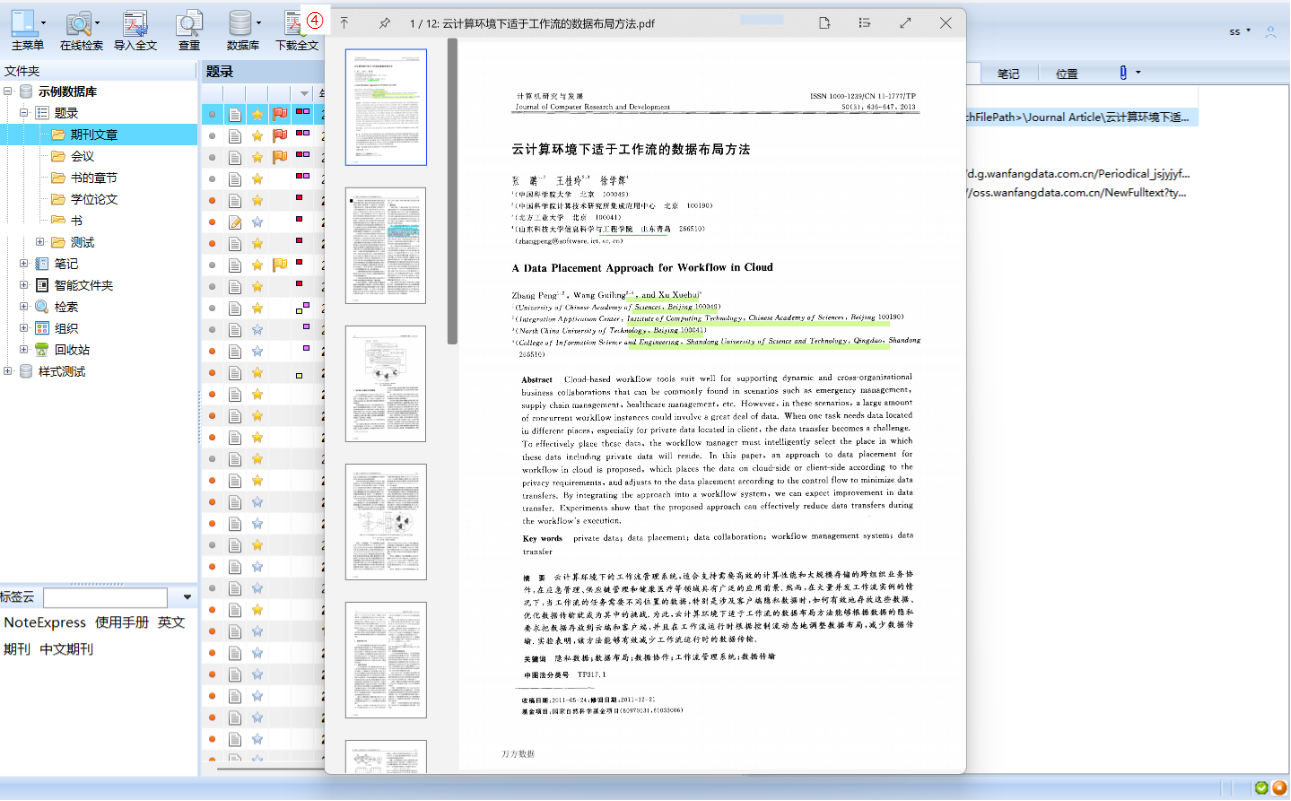Open the oss.wanfangdata.com.cn NewFulltext link
This screenshot has width=1291, height=801.
pyautogui.click(x=1077, y=193)
